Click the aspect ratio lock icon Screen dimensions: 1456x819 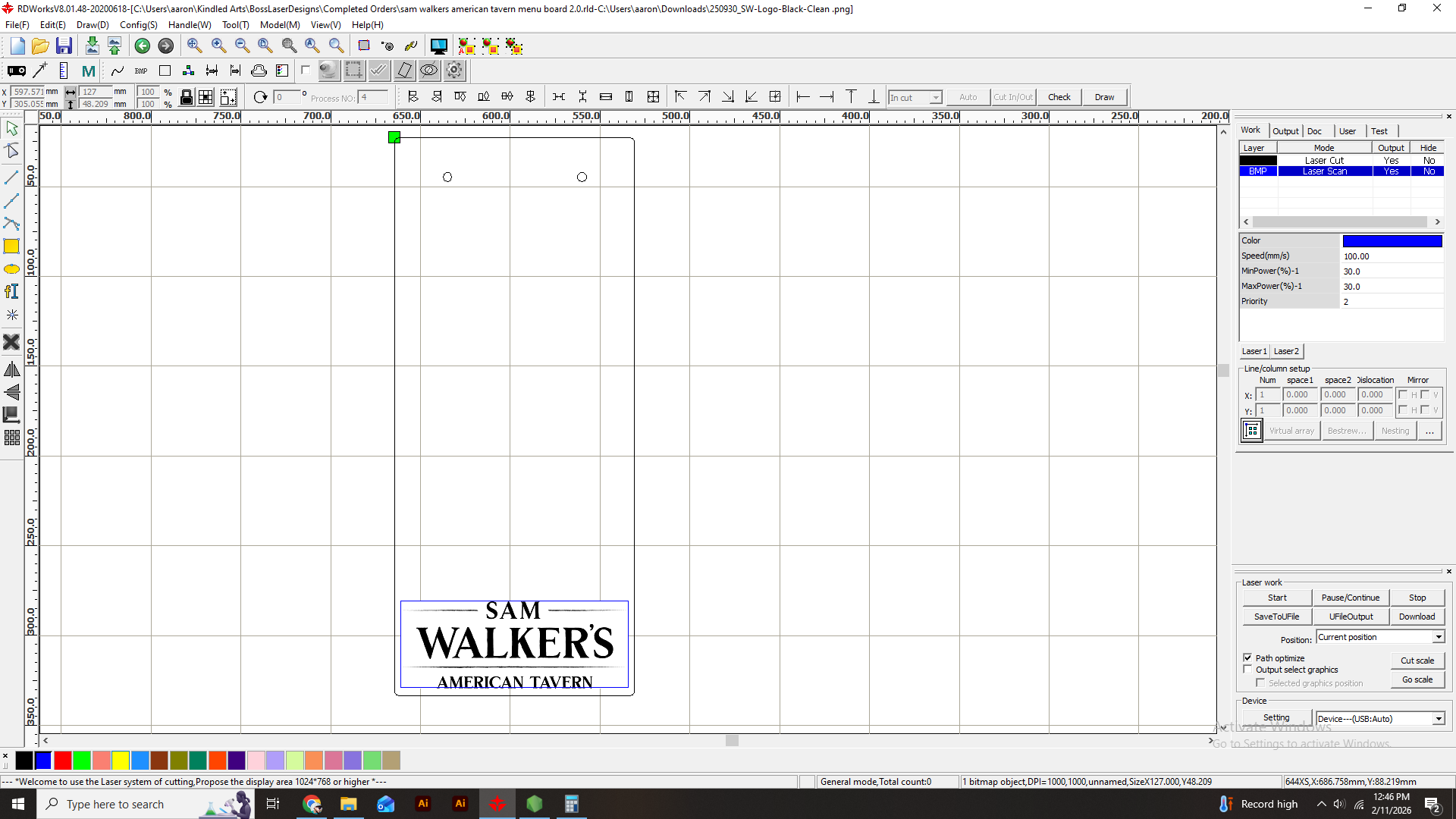click(x=186, y=97)
